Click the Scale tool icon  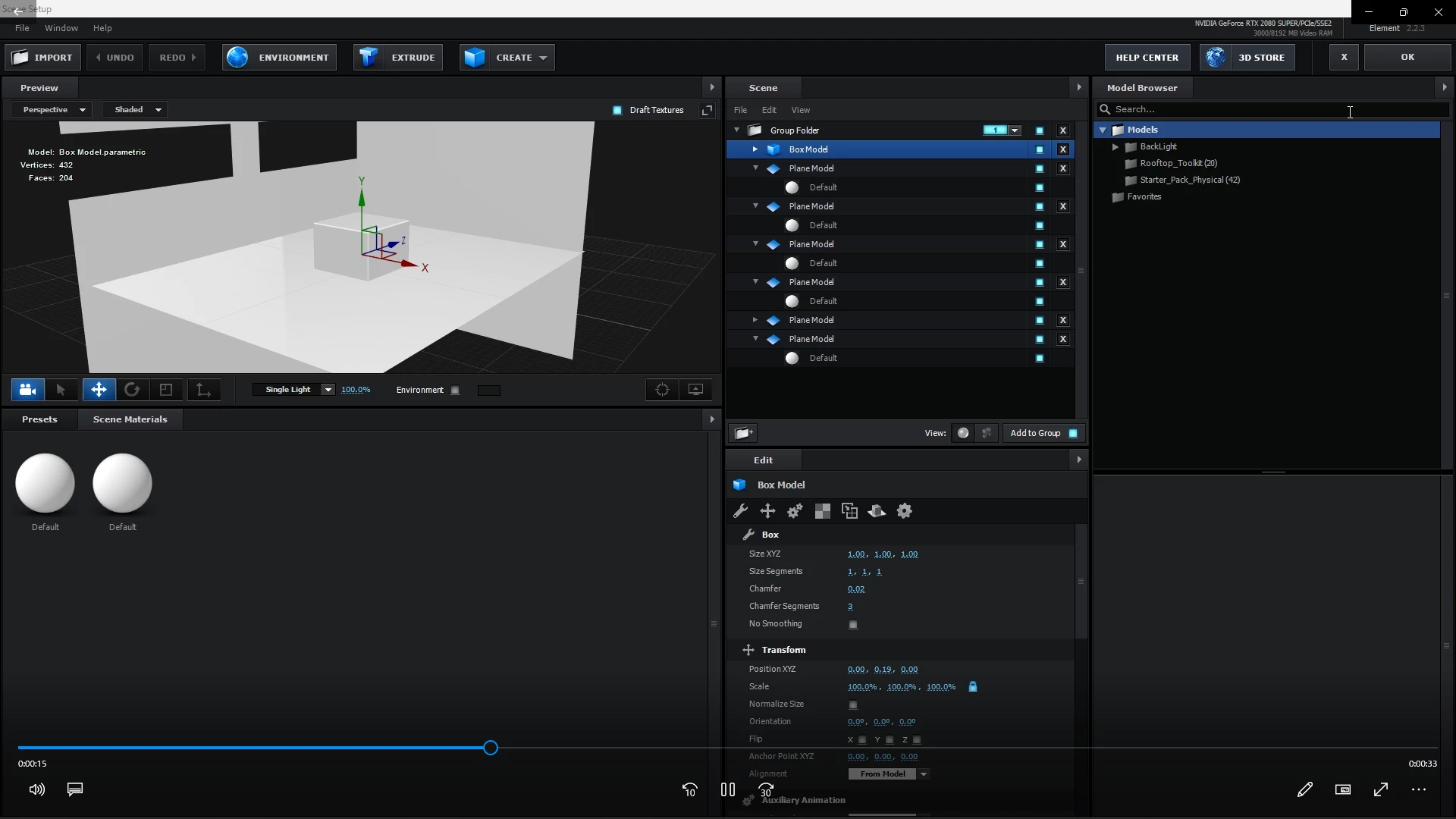pyautogui.click(x=166, y=390)
